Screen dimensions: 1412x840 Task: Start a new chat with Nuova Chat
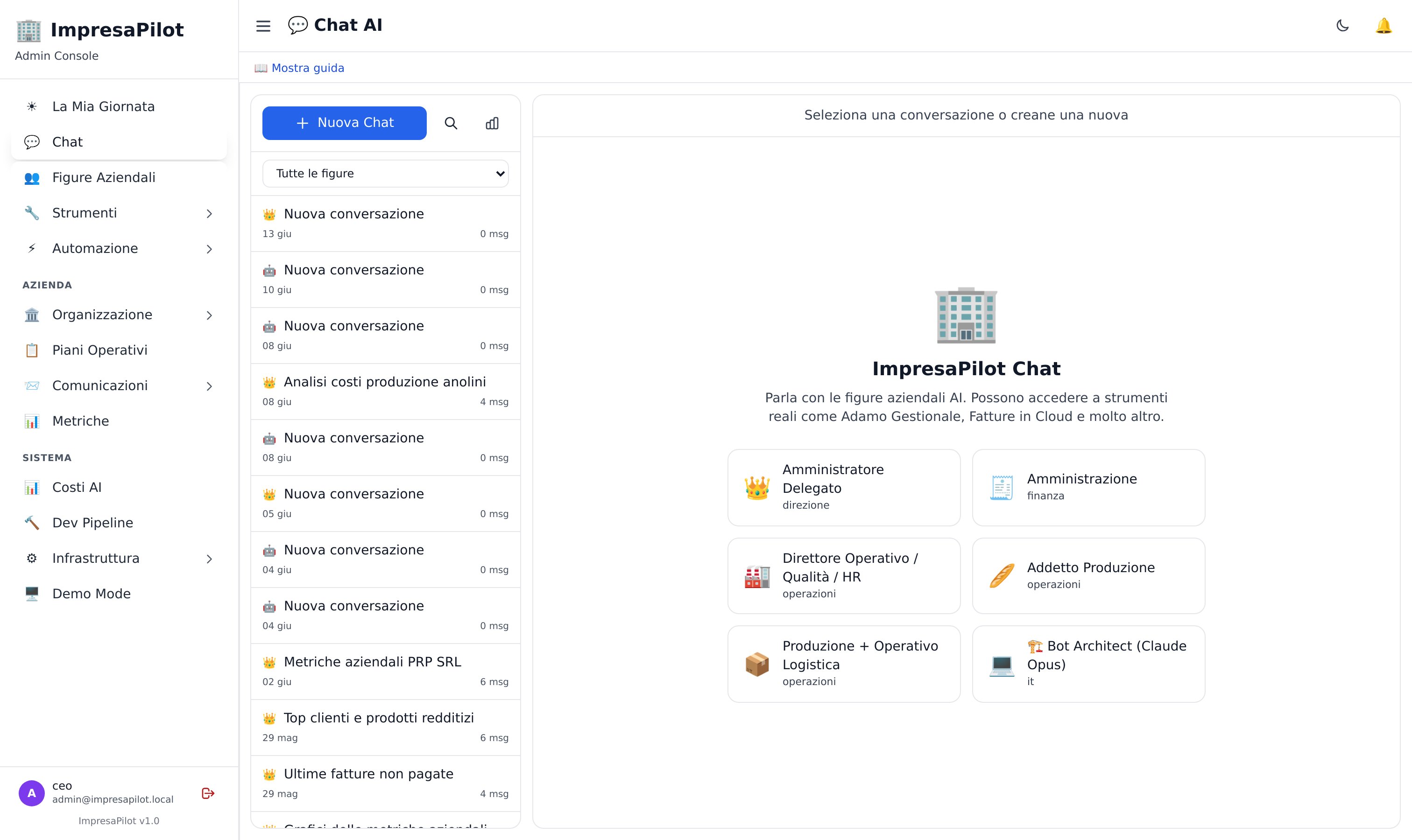[345, 123]
